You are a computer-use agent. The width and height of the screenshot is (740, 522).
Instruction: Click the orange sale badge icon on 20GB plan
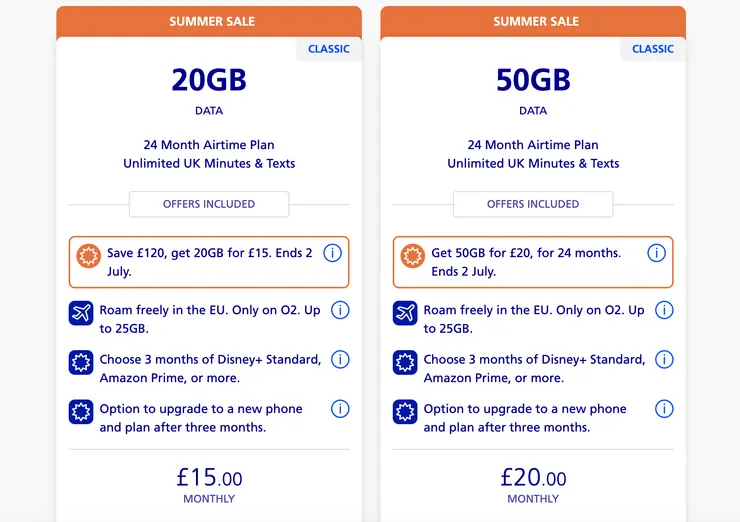click(x=90, y=256)
